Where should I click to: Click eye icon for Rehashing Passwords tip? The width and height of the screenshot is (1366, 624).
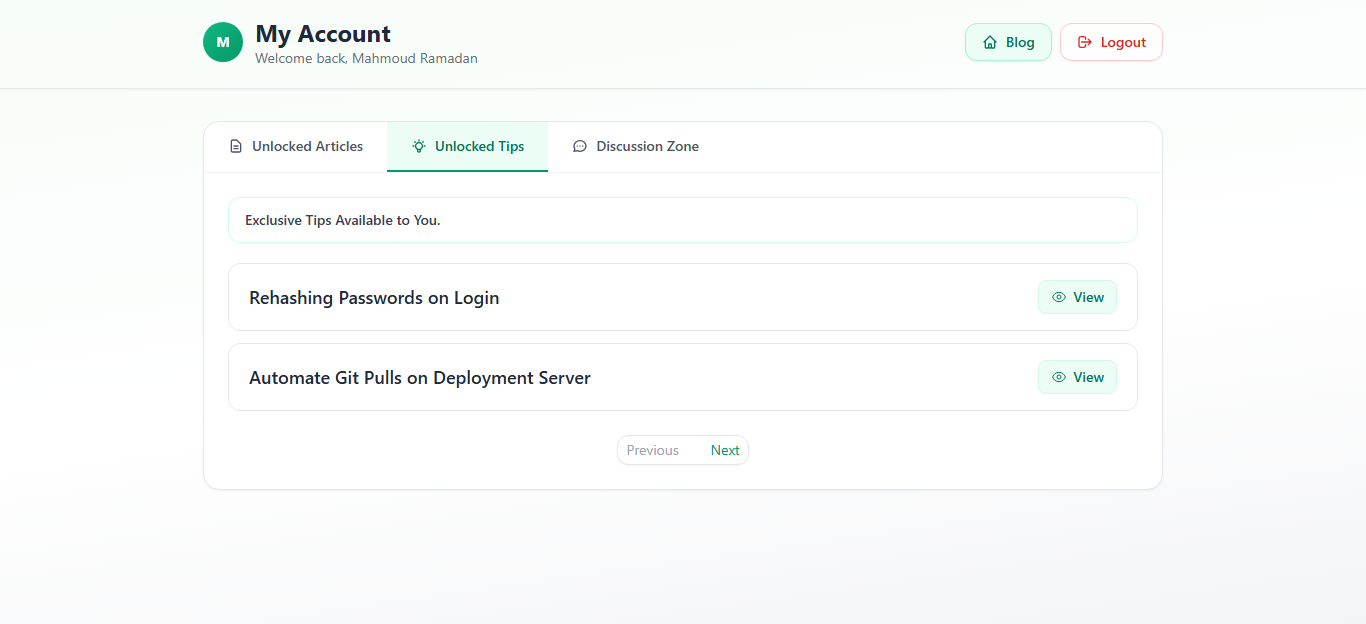(1059, 297)
